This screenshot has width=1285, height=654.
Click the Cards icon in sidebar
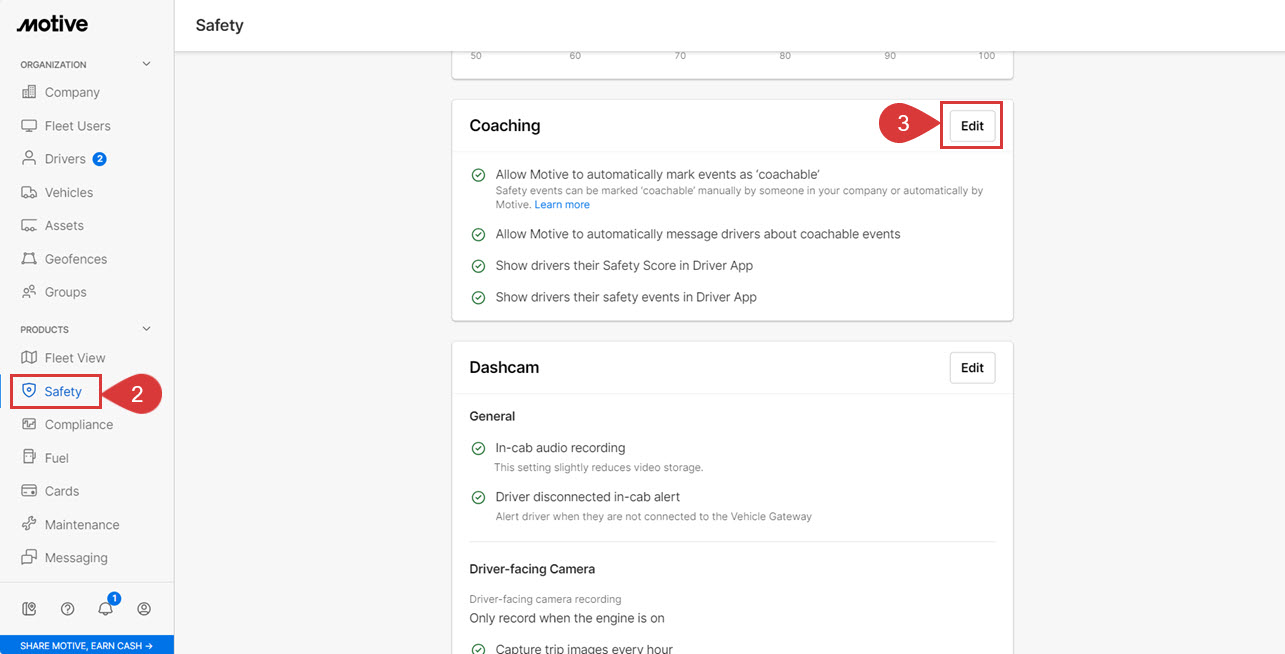[29, 491]
